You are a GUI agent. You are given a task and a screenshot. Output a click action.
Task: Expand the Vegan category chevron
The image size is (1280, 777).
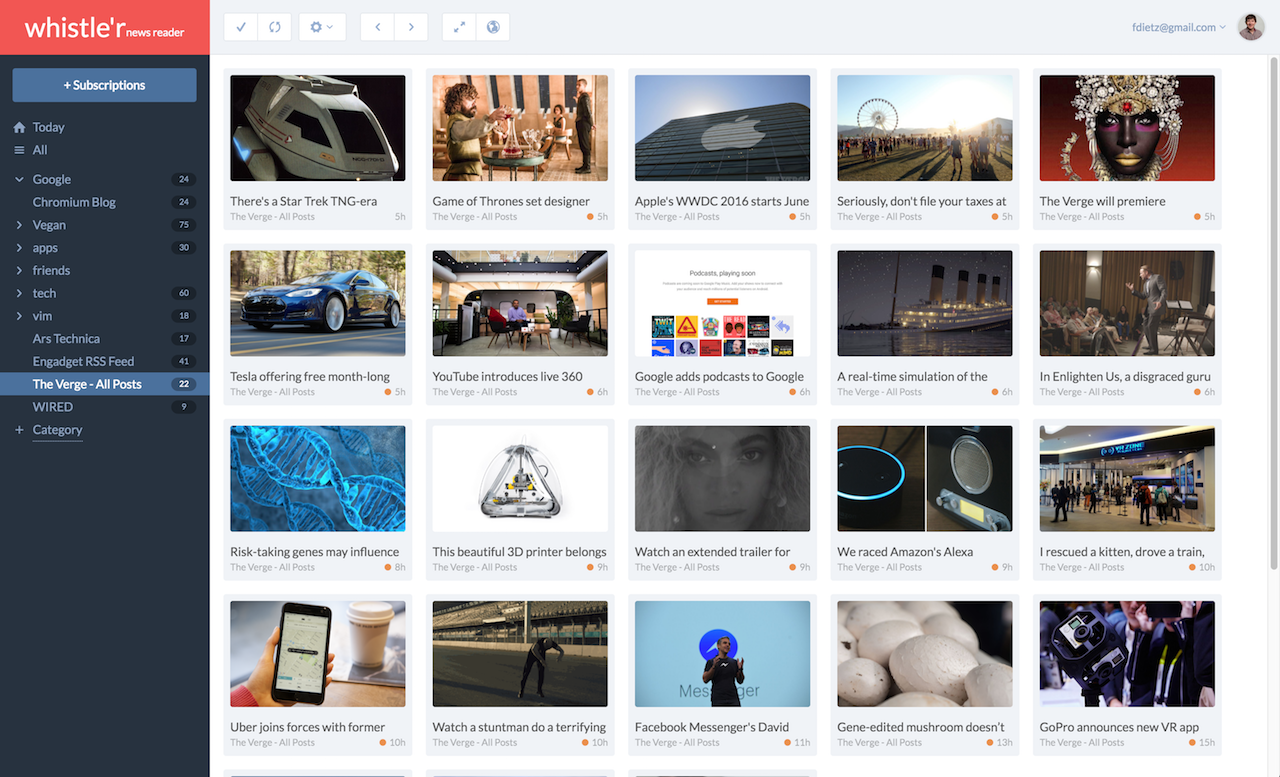(x=19, y=225)
